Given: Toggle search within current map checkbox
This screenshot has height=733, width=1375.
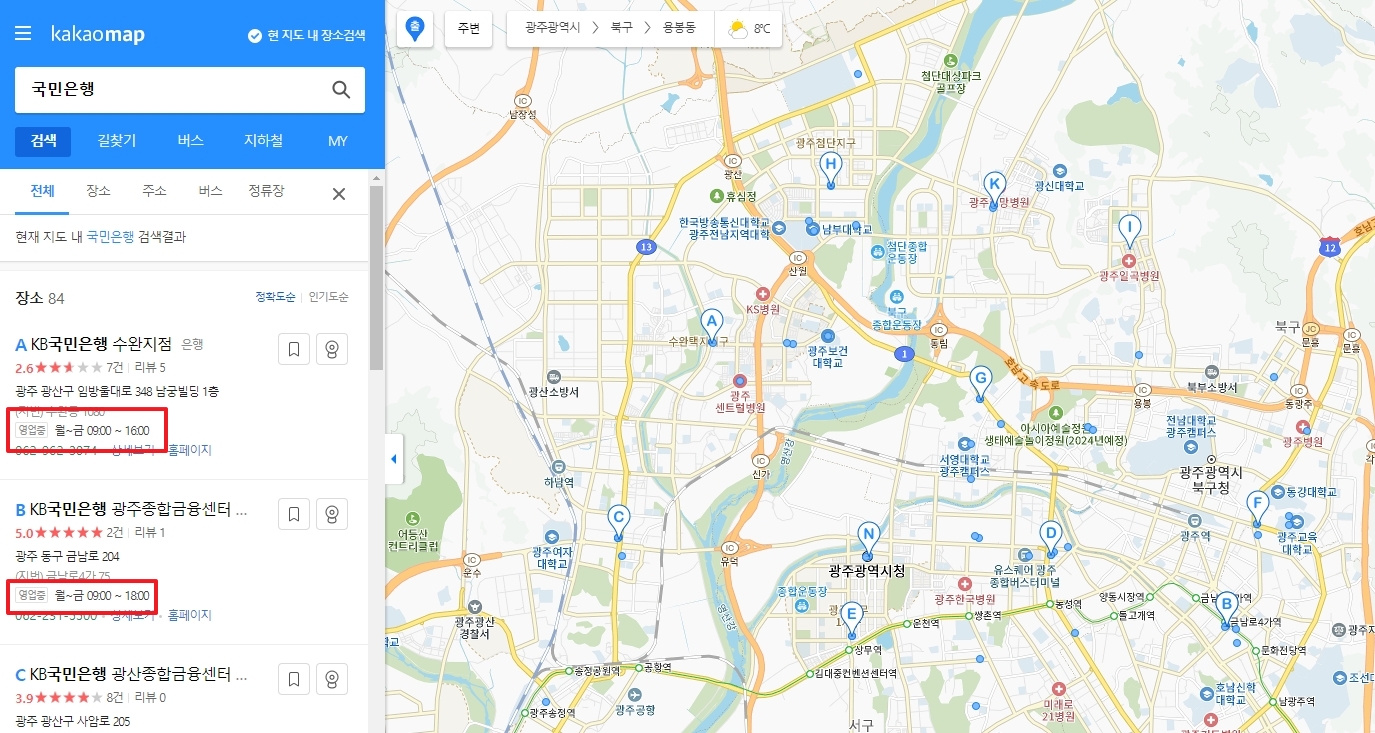Looking at the screenshot, I should tap(306, 36).
